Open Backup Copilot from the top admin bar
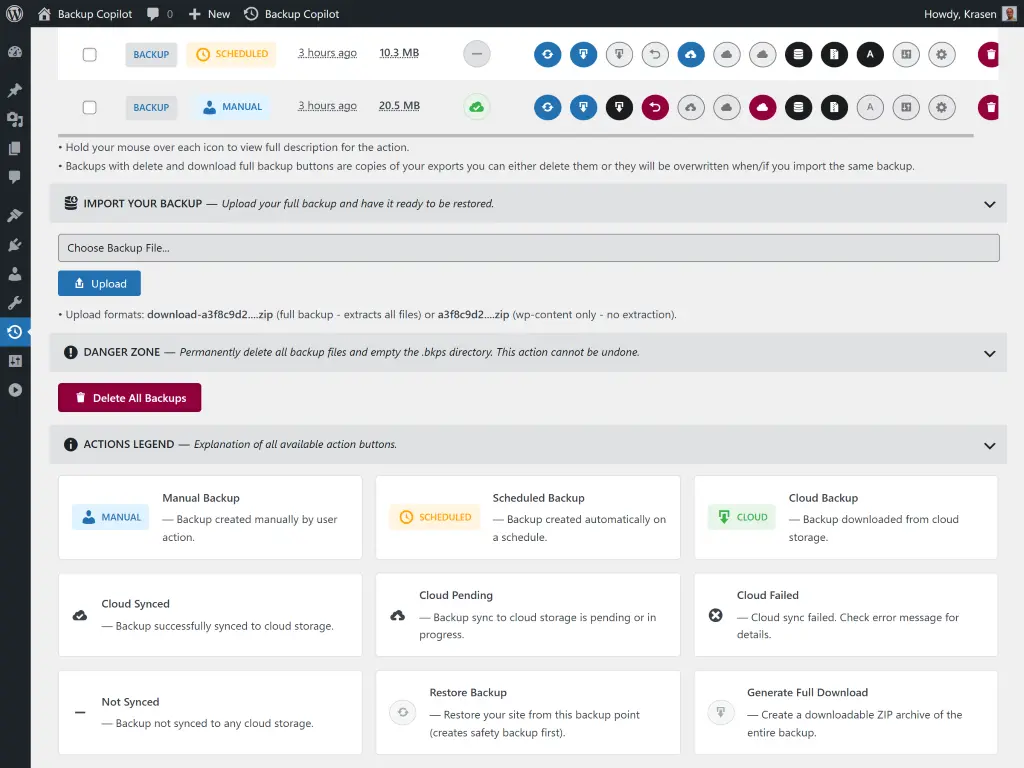This screenshot has height=768, width=1024. pos(291,14)
